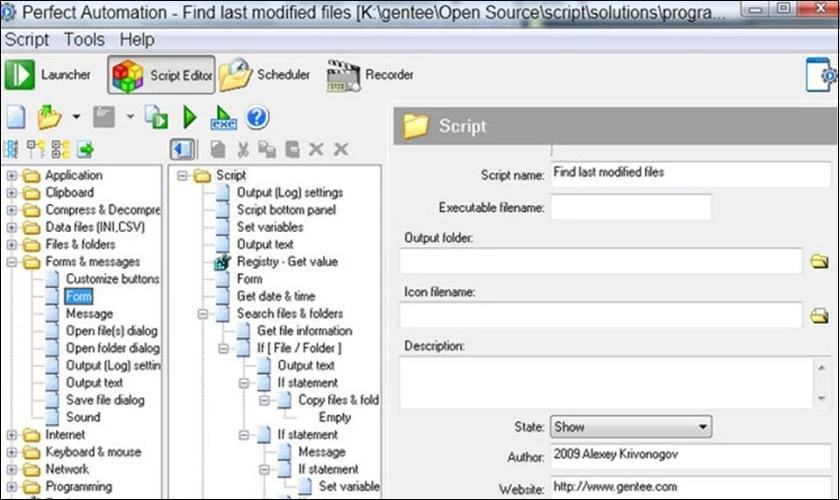Expand the Application folder
Image resolution: width=840 pixels, height=500 pixels.
point(11,176)
